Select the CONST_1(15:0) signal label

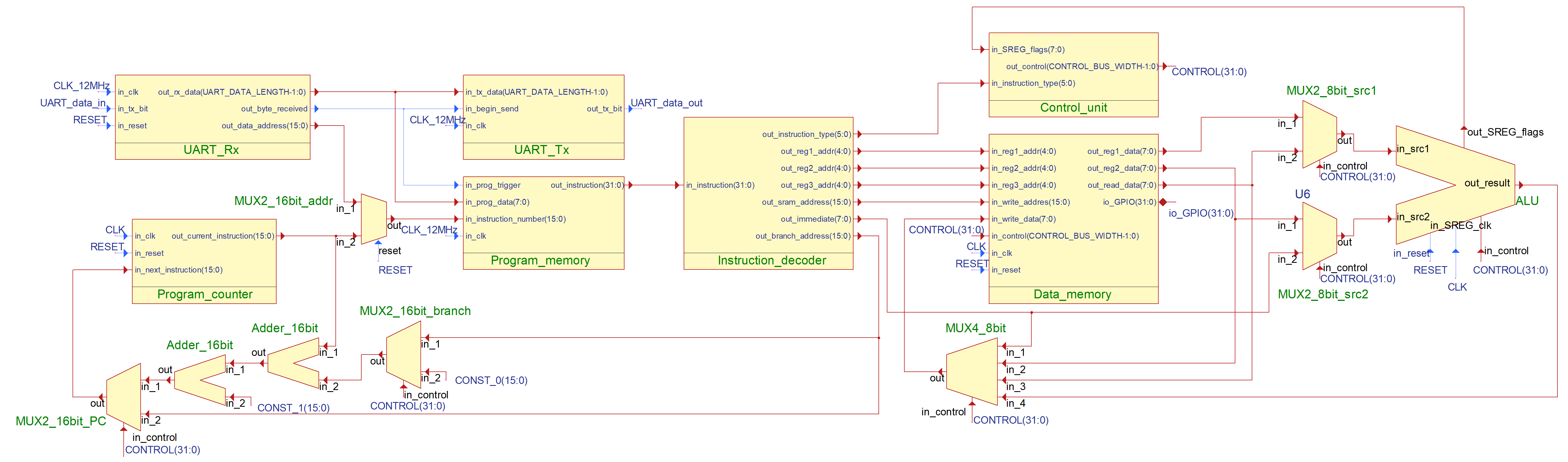pyautogui.click(x=293, y=408)
